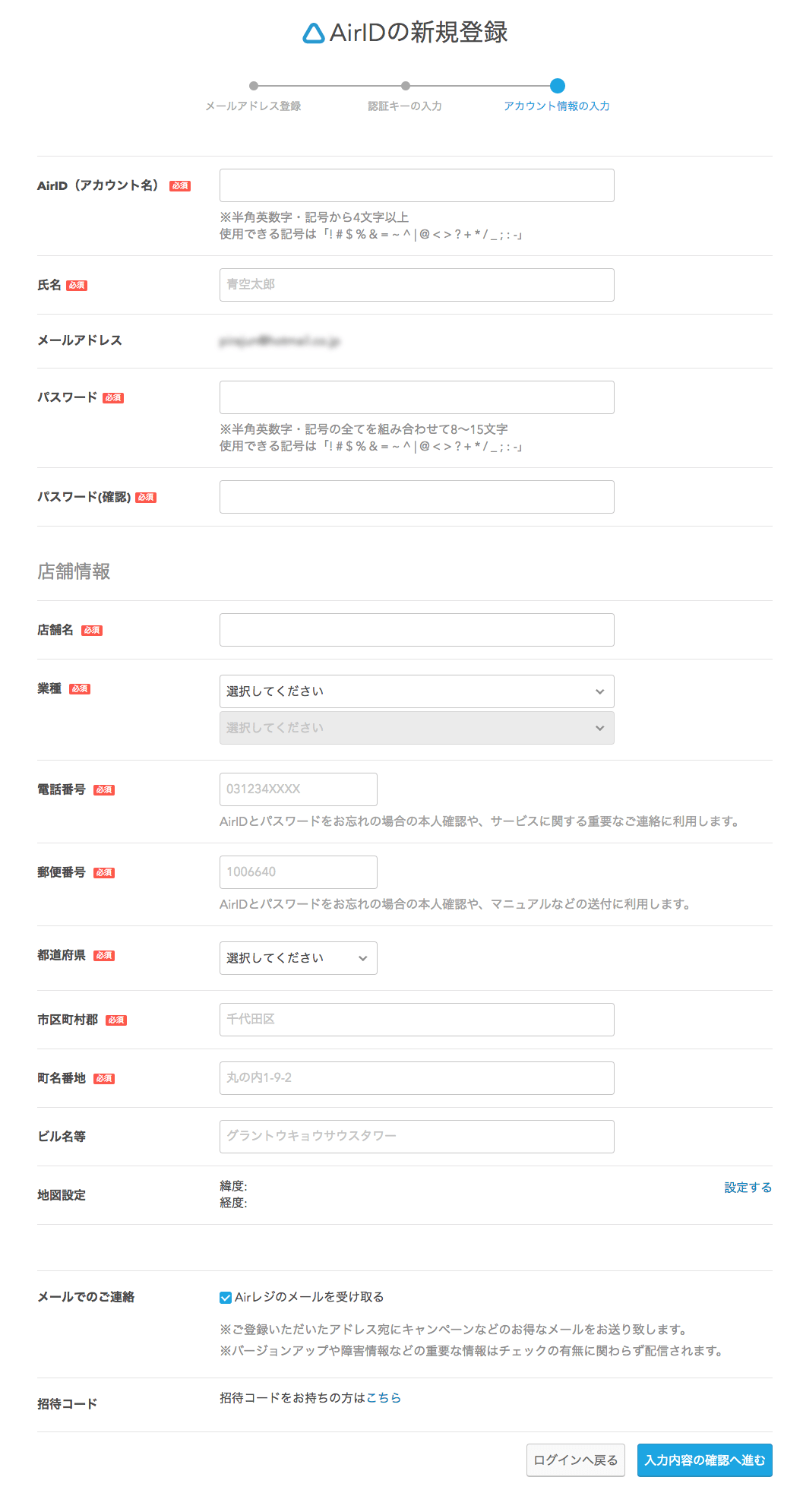Click the 必須 badge next to 氏名
This screenshot has width=803, height=1512.
click(x=77, y=286)
